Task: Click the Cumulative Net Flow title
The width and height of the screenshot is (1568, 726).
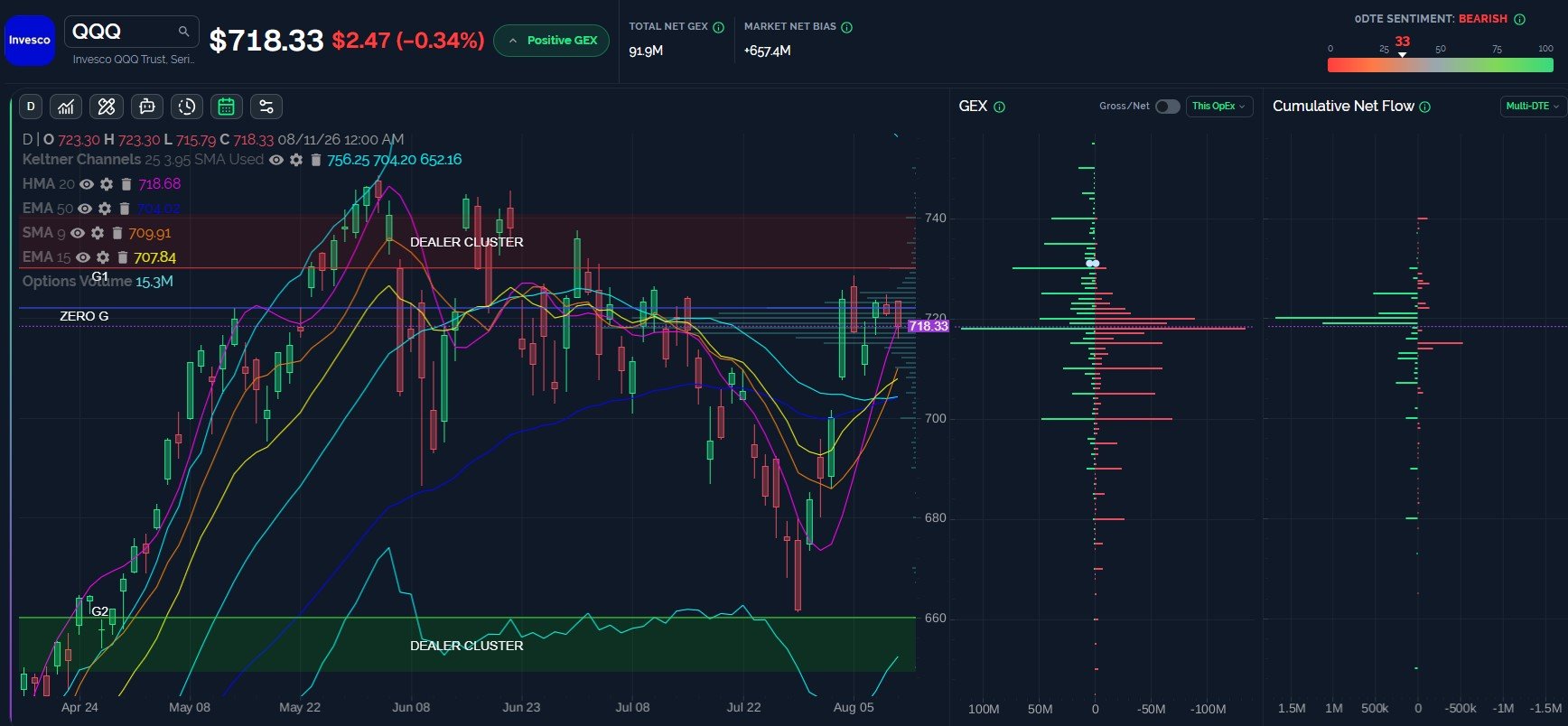Action: (x=1343, y=107)
